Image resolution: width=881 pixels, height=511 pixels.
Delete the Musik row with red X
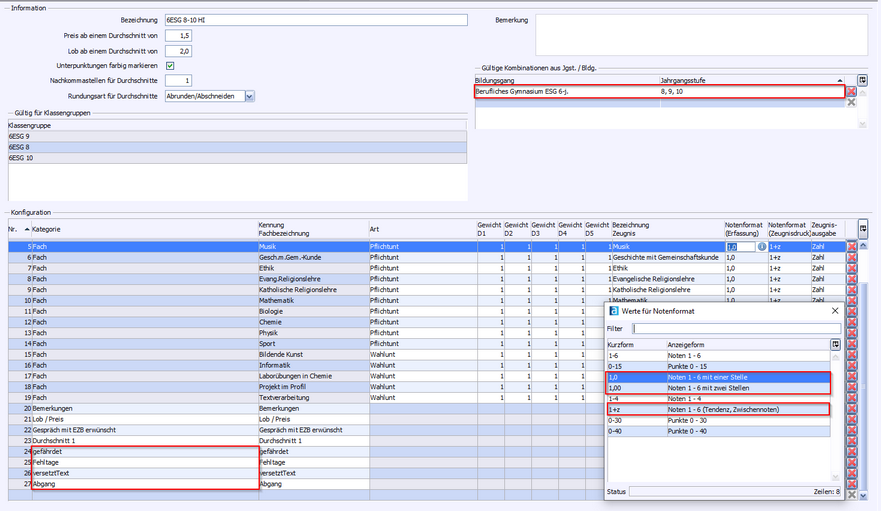pos(852,246)
